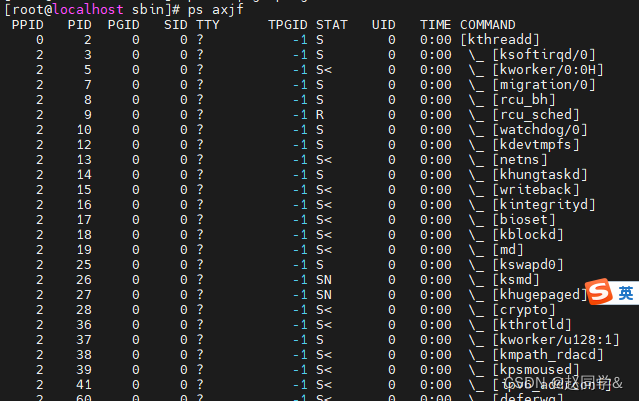The image size is (639, 401).
Task: Select the [kintegrityd] process name
Action: 544,205
